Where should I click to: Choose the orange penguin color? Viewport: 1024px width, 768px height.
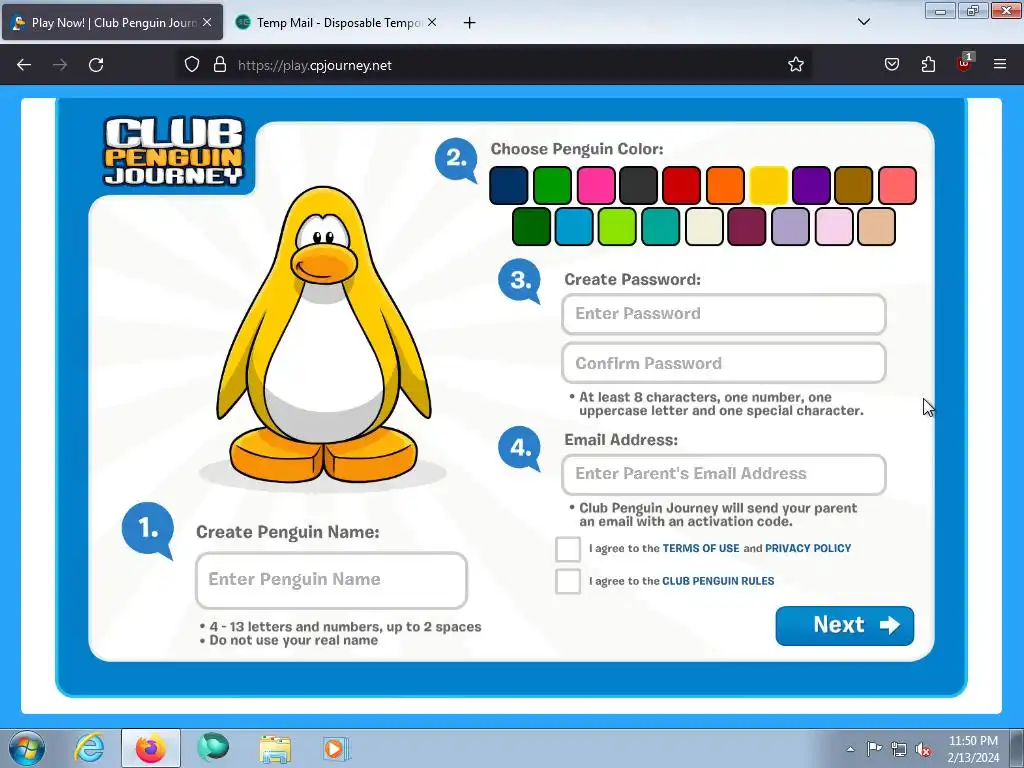point(725,185)
